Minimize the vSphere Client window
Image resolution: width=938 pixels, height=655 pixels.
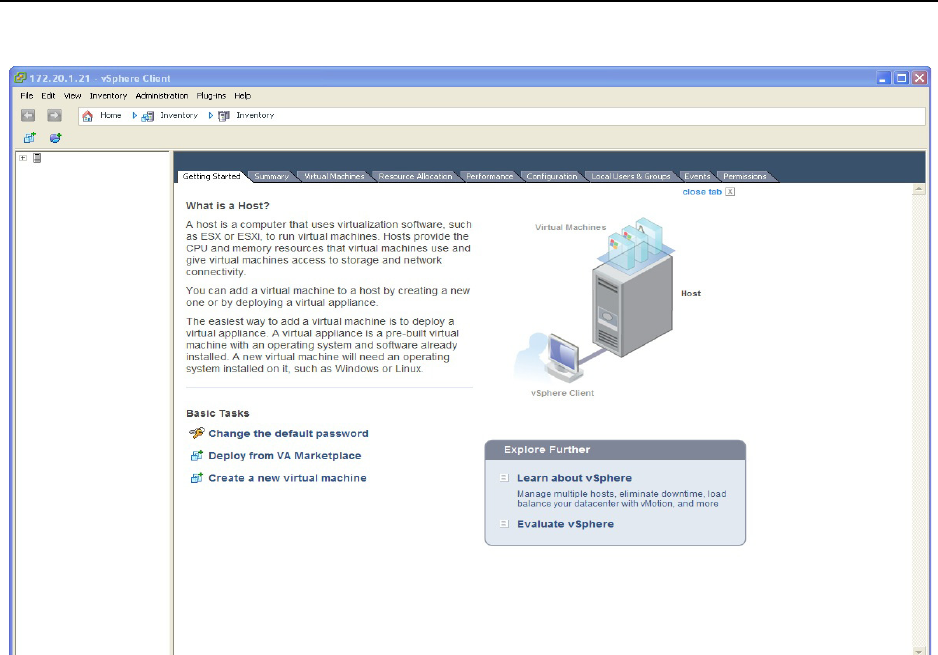(x=884, y=78)
